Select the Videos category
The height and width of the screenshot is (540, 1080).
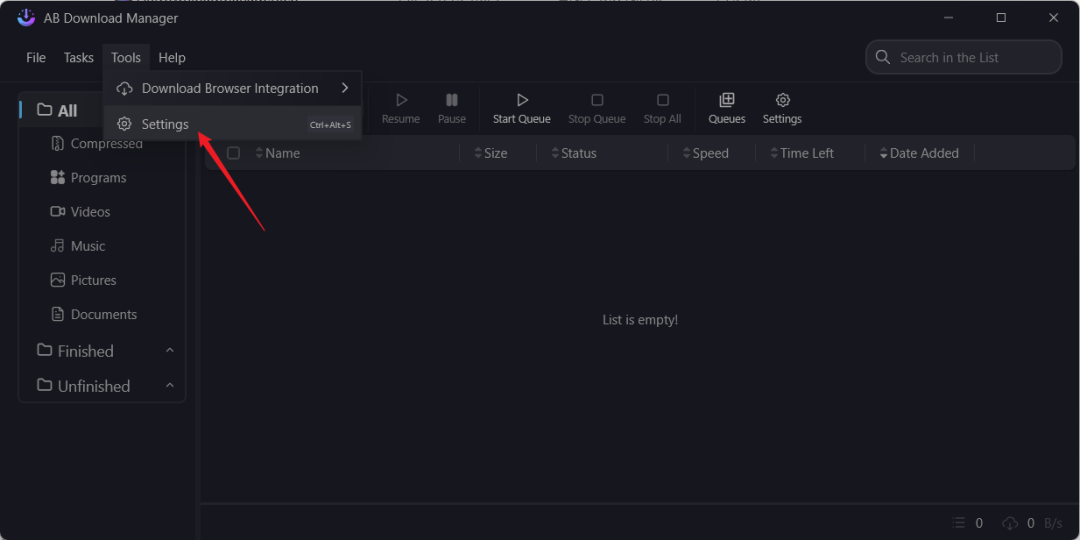click(x=102, y=211)
